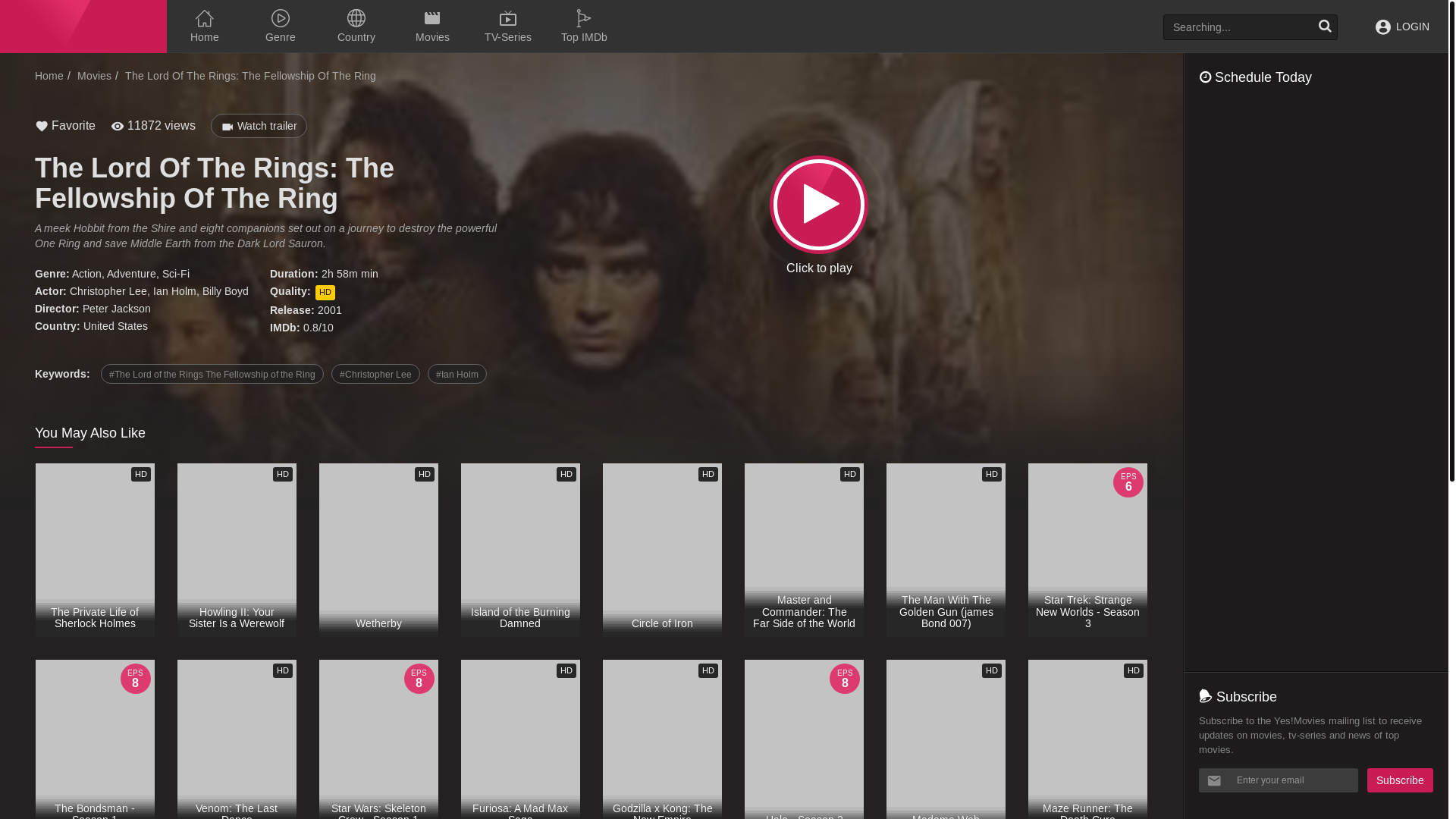The height and width of the screenshot is (819, 1456).
Task: Open the Movies menu label
Action: [x=432, y=37]
